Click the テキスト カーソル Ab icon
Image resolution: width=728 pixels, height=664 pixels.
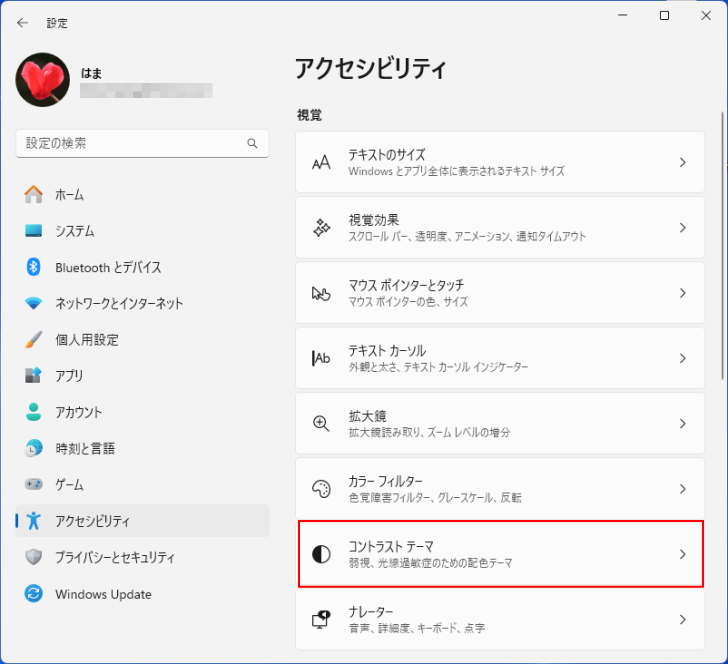click(x=321, y=358)
